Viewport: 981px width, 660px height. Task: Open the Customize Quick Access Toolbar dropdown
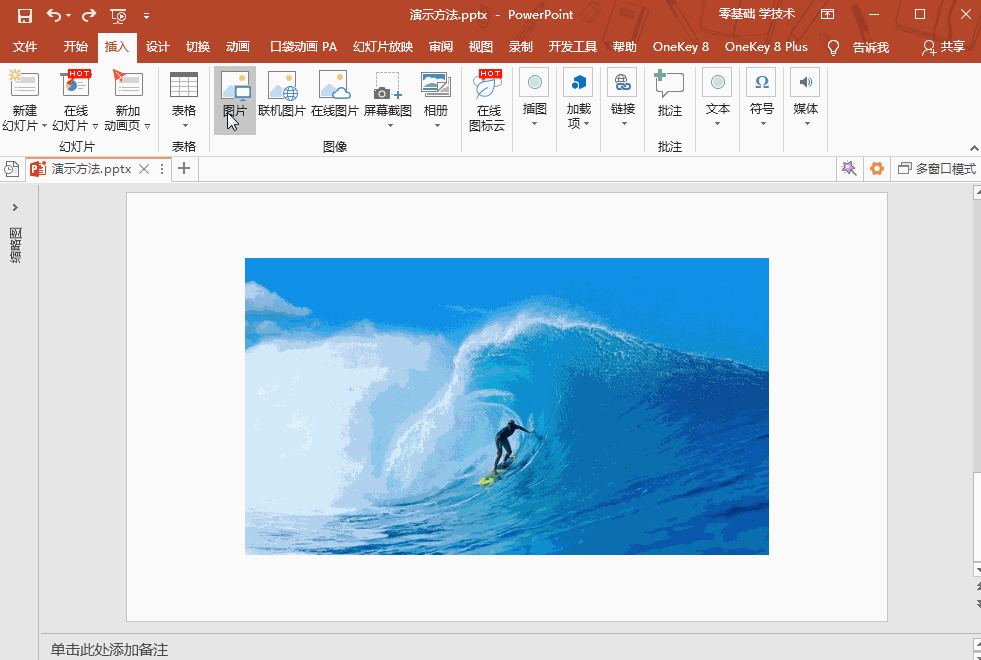coord(146,16)
